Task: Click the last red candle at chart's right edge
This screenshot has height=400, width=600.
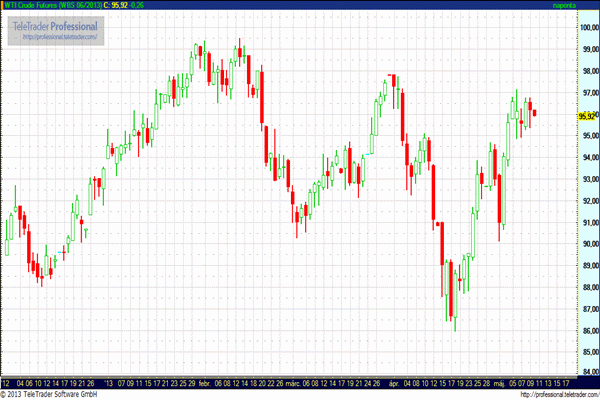Action: click(535, 112)
